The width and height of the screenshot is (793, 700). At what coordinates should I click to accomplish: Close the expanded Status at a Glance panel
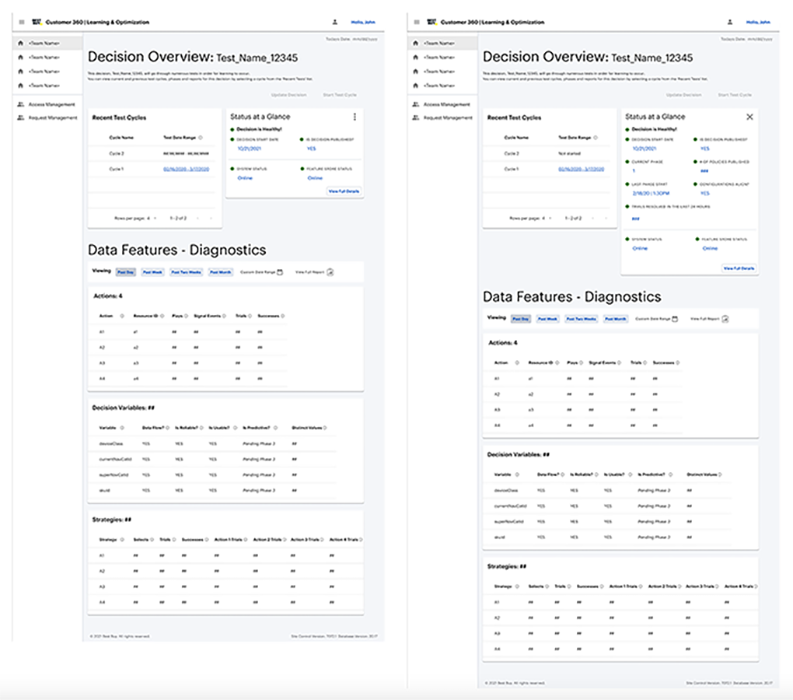click(749, 117)
